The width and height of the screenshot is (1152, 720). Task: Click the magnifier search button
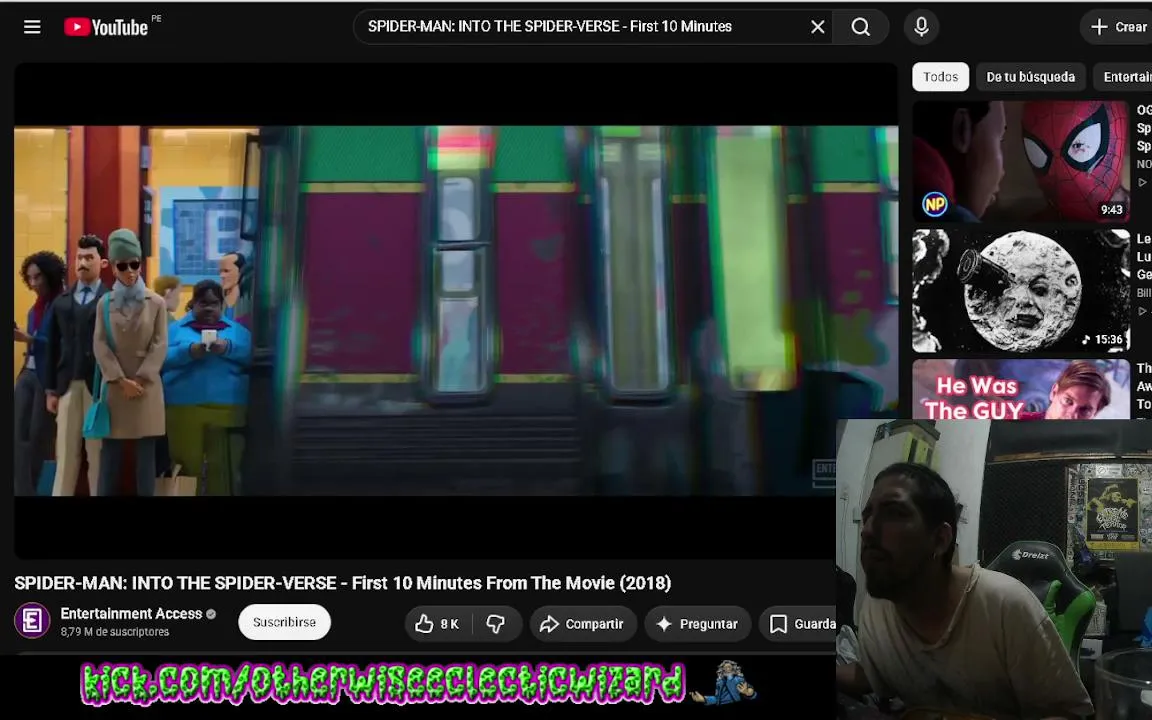pyautogui.click(x=861, y=27)
